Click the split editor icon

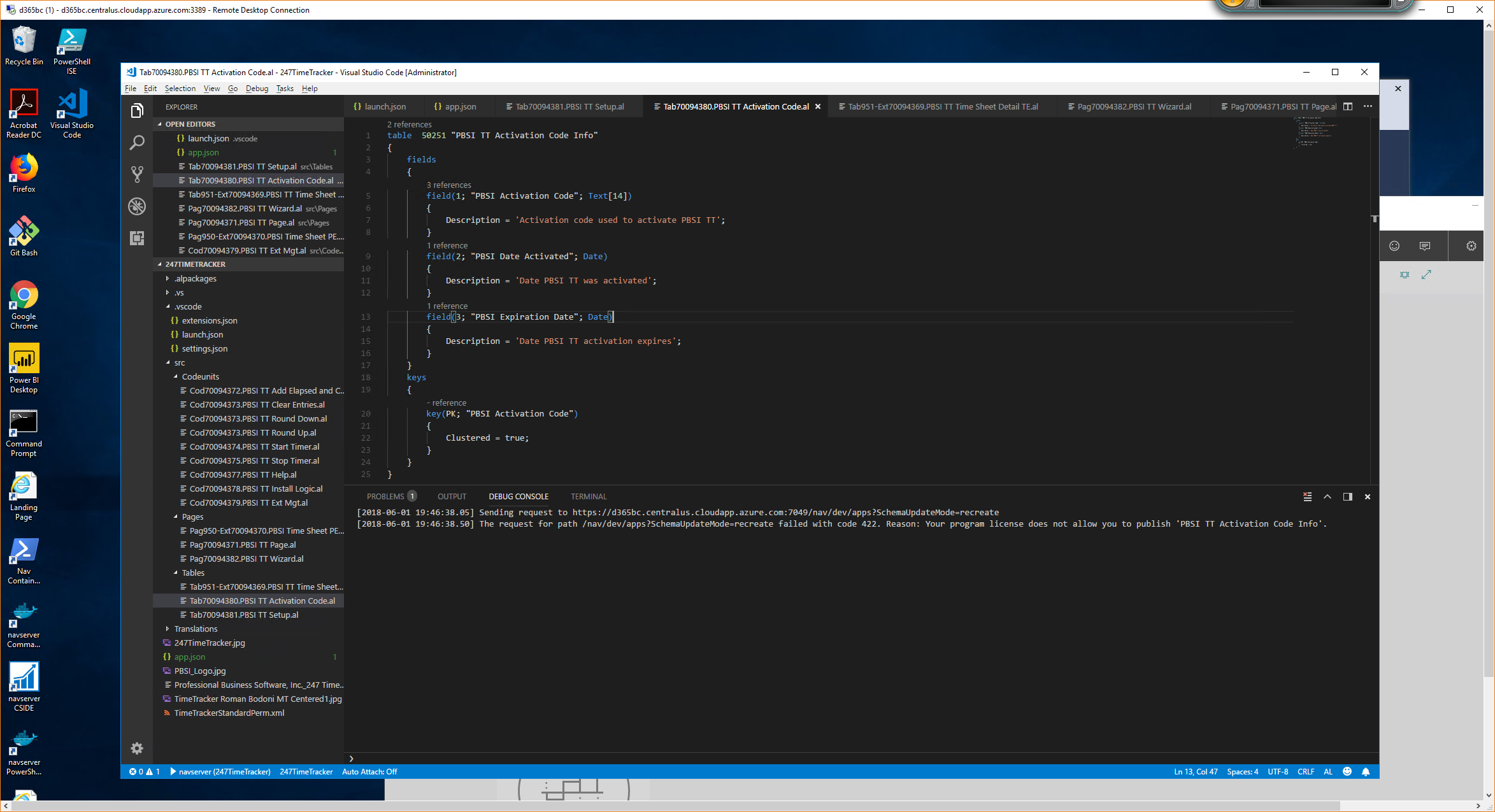coord(1348,106)
